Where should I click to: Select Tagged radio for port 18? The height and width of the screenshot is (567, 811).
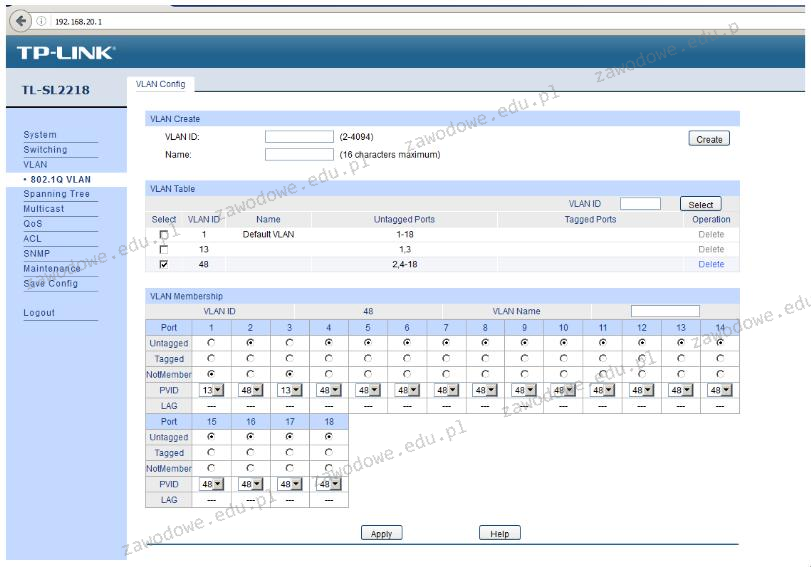pyautogui.click(x=329, y=452)
